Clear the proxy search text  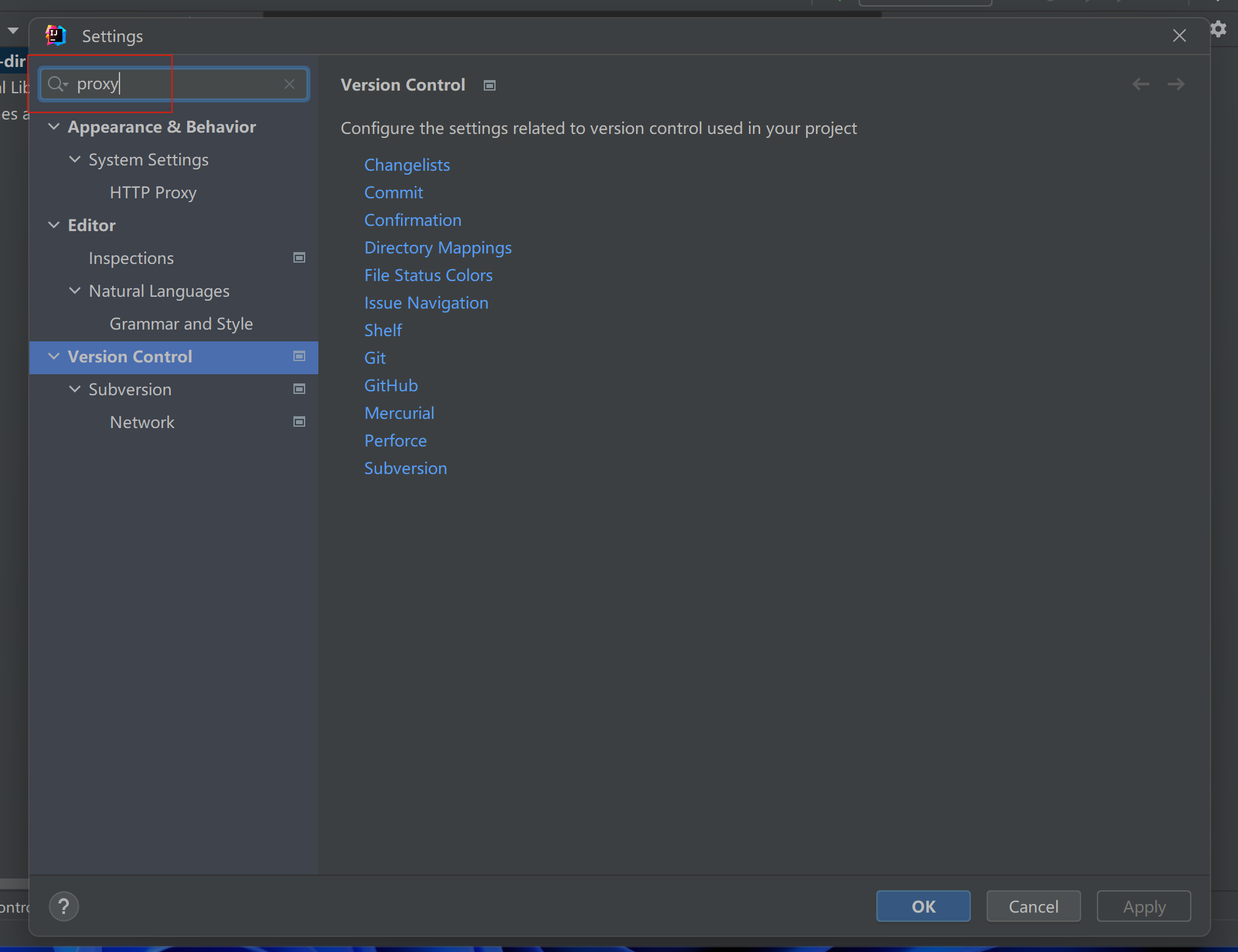click(x=289, y=84)
